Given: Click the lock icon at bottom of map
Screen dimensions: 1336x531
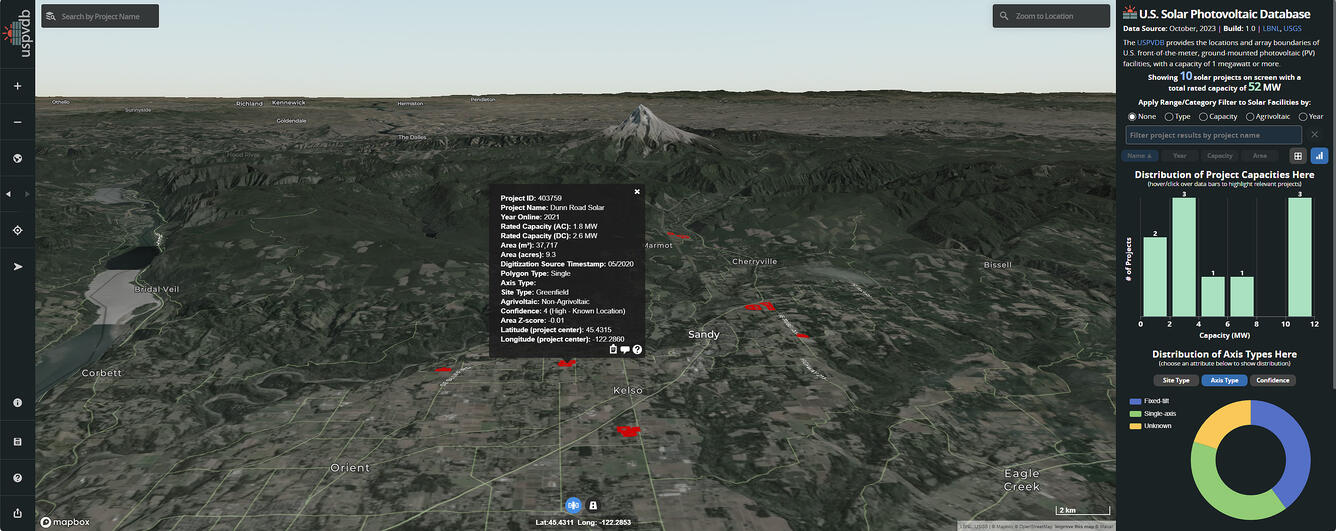Looking at the screenshot, I should tap(593, 506).
